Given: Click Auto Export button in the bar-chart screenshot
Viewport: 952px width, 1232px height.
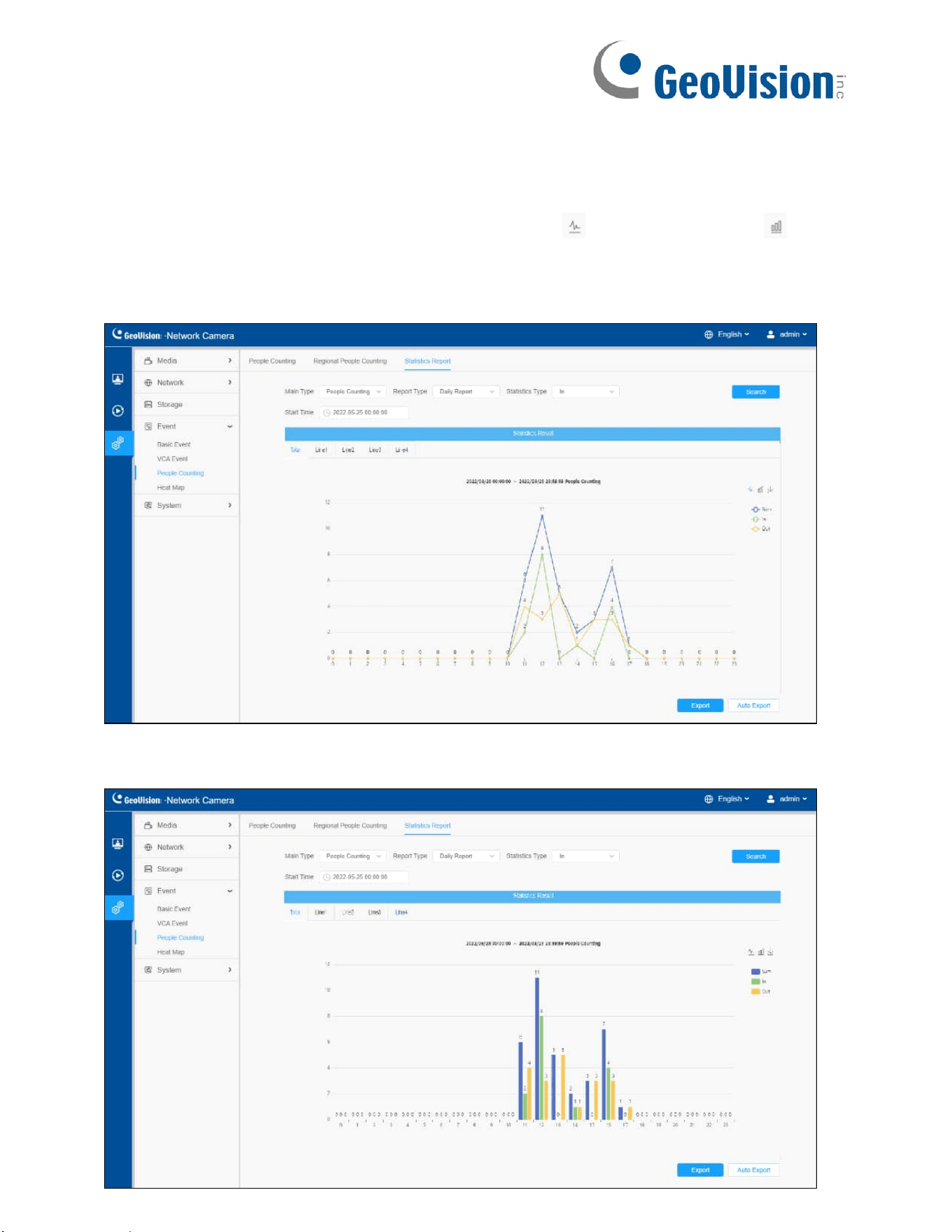Looking at the screenshot, I should coord(753,1170).
